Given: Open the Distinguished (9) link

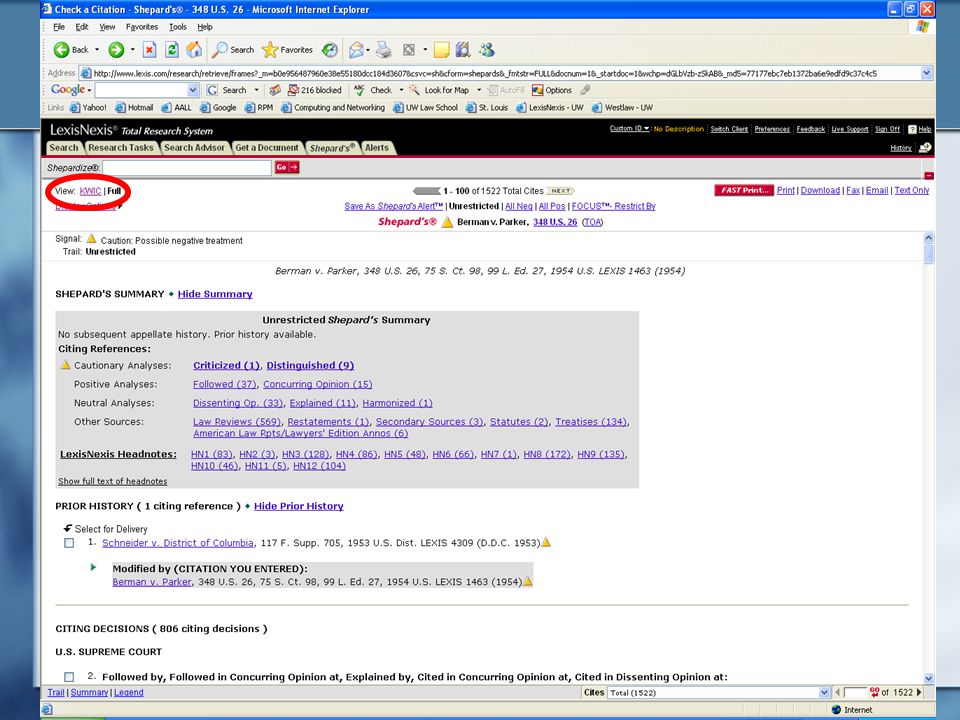Looking at the screenshot, I should pyautogui.click(x=310, y=366).
